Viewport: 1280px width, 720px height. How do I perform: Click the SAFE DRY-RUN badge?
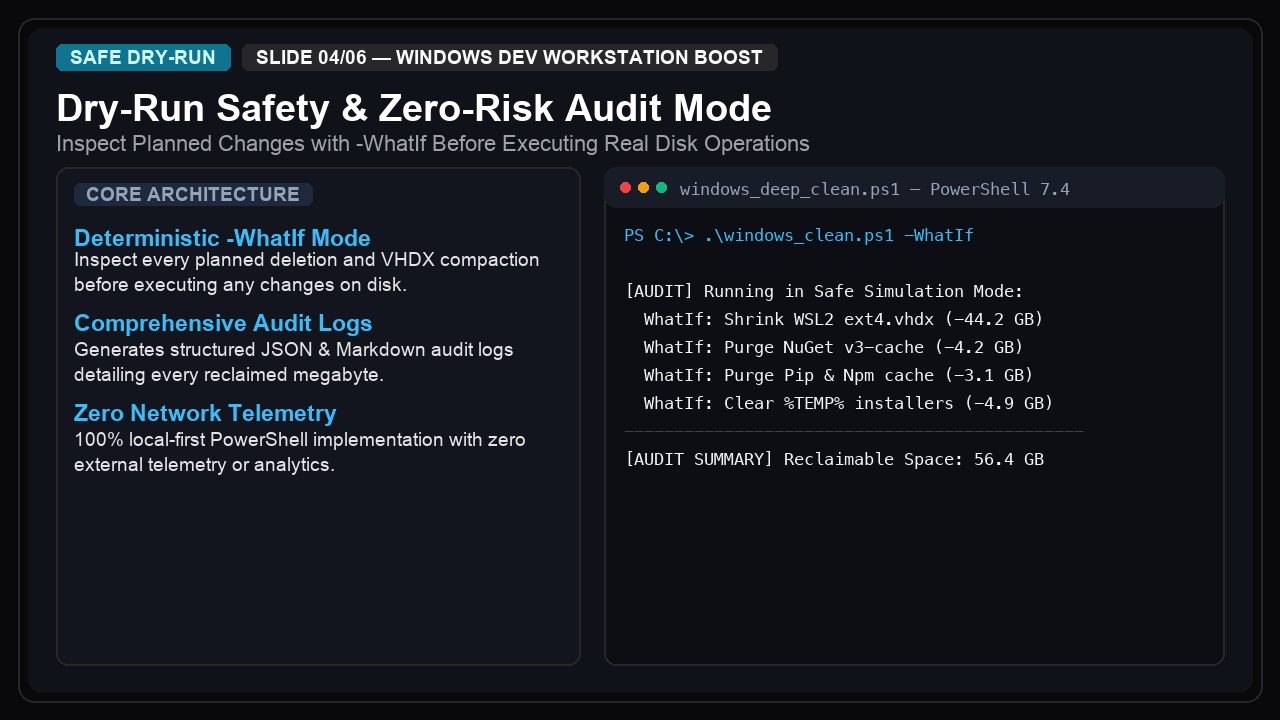143,58
